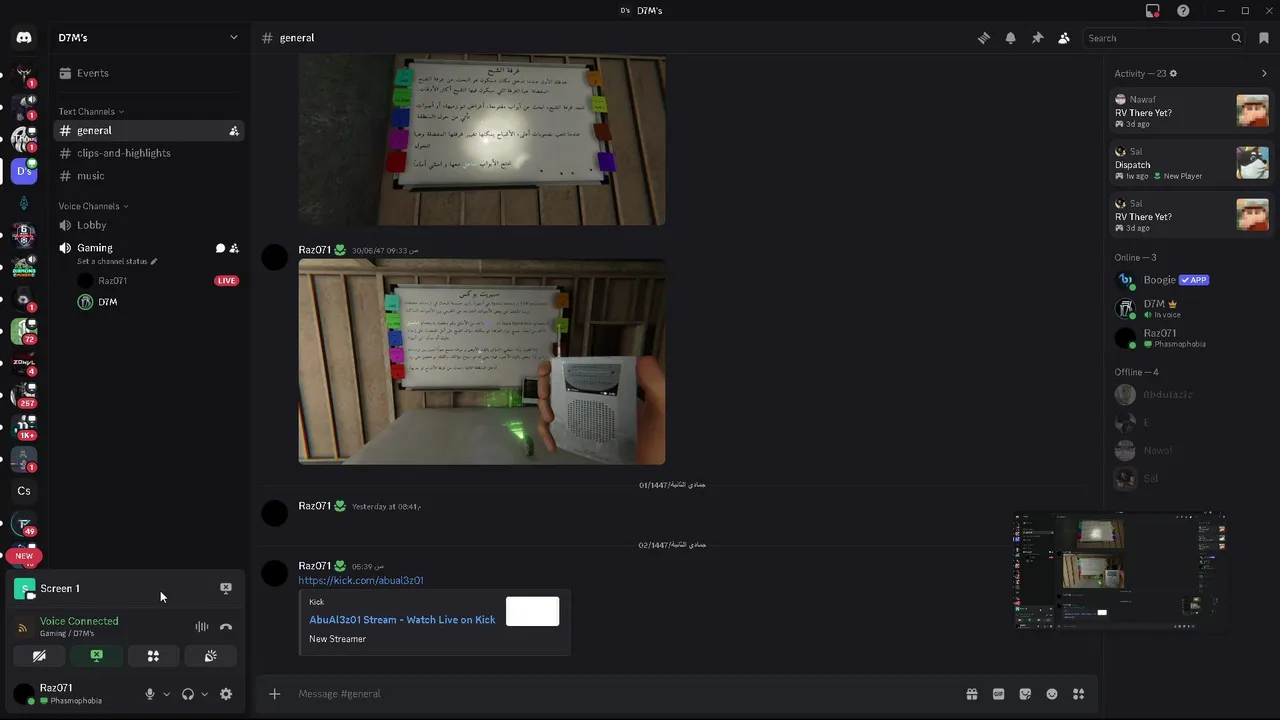Open Discord direct messages home icon
1280x720 pixels.
[24, 38]
